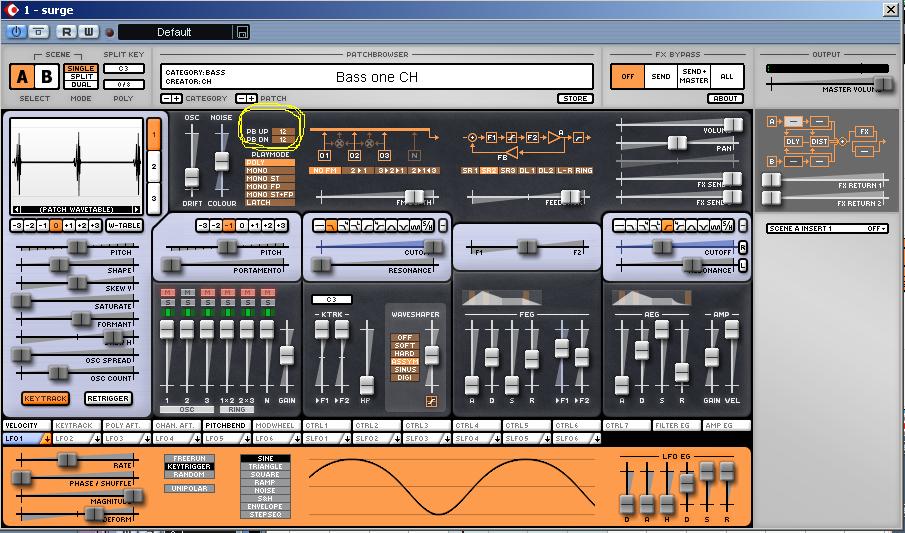Viewport: 905px width, 533px height.
Task: Select oscillator O3 box in FM routing
Action: pyautogui.click(x=384, y=155)
